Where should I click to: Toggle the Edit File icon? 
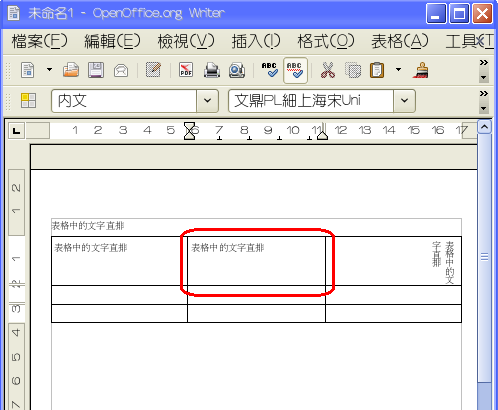pyautogui.click(x=153, y=70)
